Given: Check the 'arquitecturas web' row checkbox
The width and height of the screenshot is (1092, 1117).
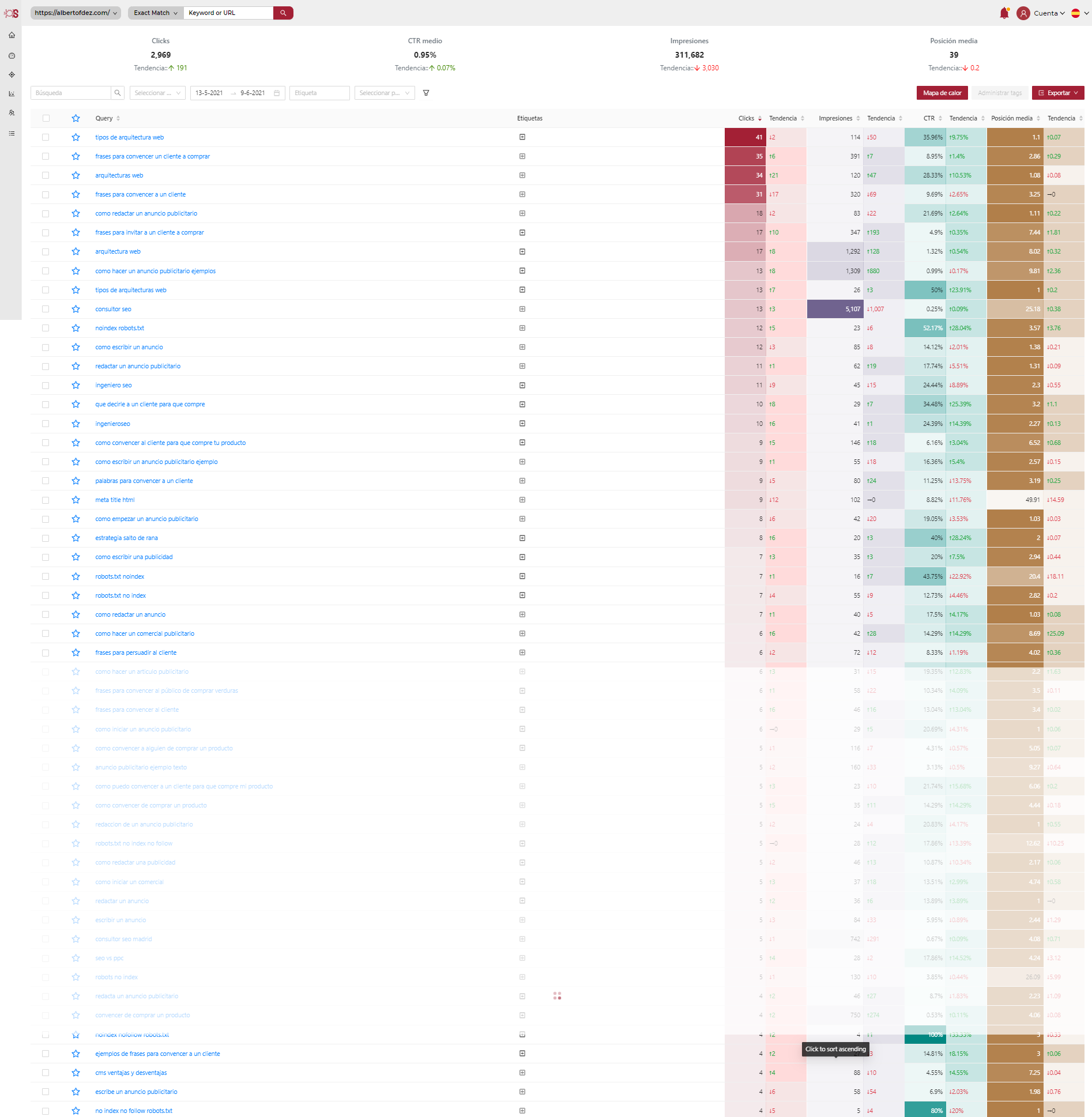Looking at the screenshot, I should 46,175.
